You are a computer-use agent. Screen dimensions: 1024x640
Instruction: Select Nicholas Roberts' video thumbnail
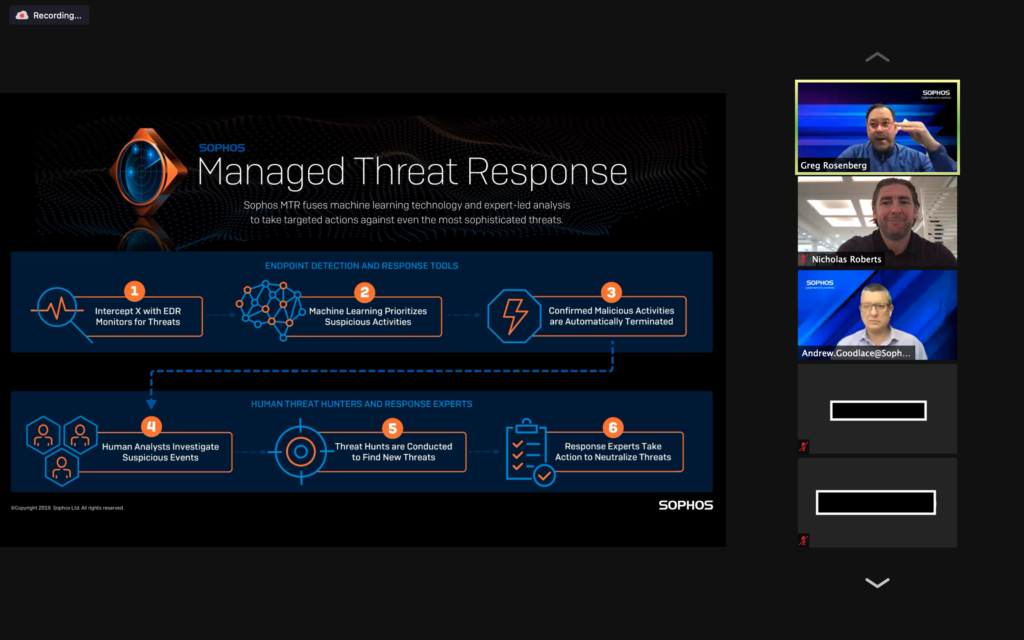[877, 221]
